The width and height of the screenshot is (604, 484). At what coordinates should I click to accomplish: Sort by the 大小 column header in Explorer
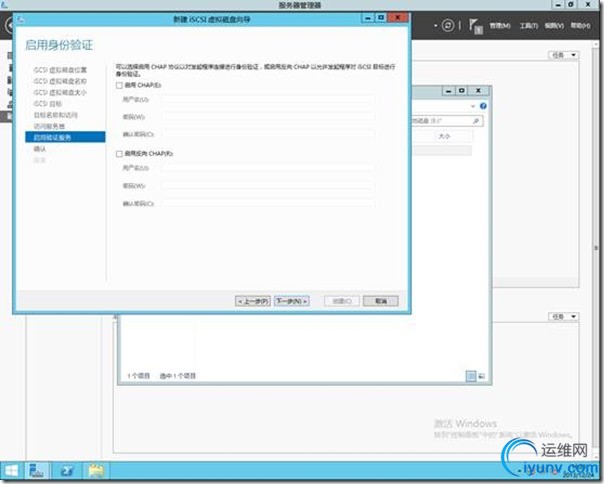click(x=444, y=136)
